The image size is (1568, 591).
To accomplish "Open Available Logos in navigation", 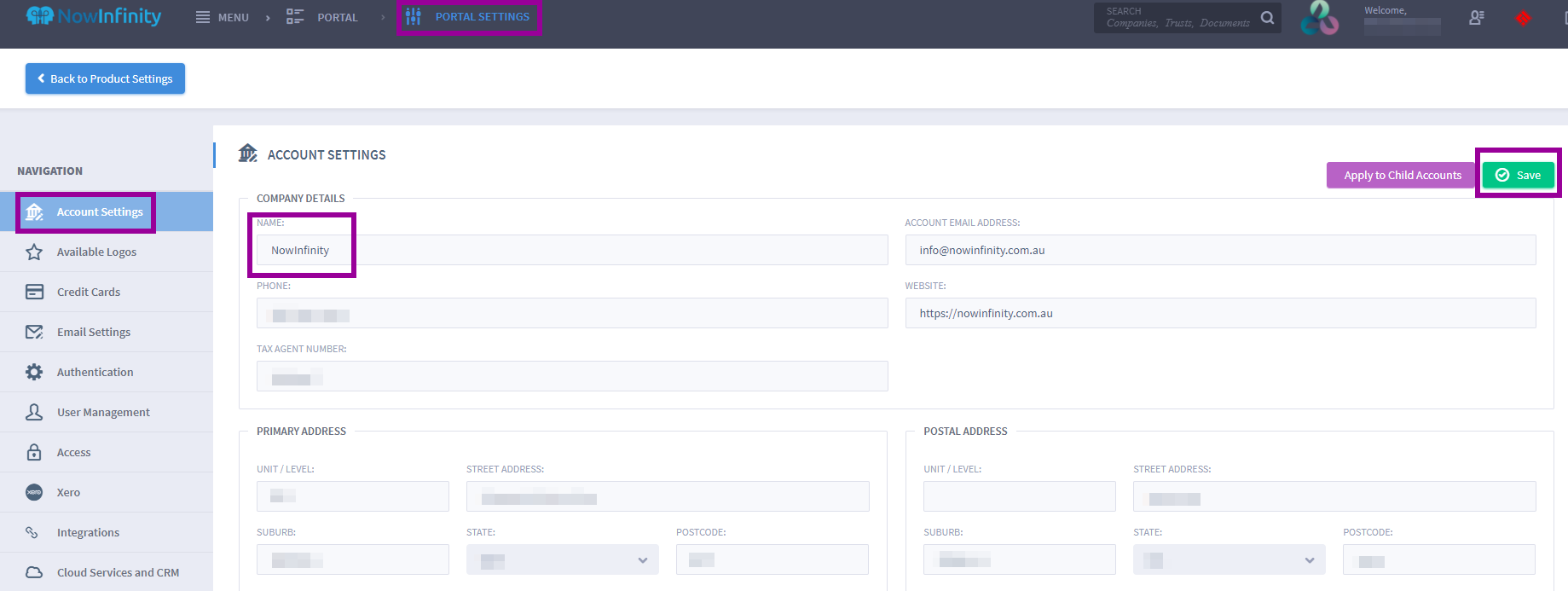I will (107, 252).
